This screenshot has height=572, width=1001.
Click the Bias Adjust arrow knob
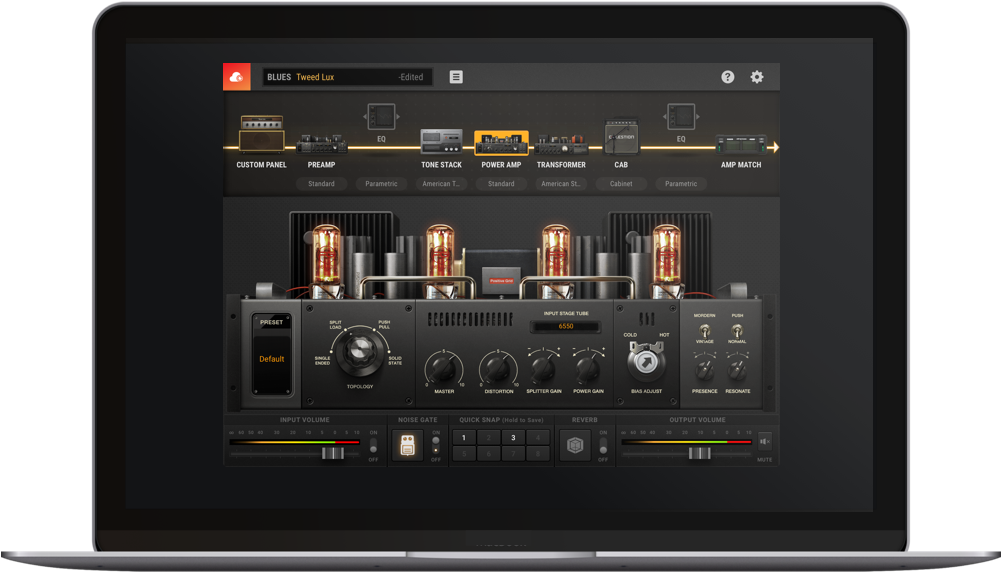tap(646, 362)
